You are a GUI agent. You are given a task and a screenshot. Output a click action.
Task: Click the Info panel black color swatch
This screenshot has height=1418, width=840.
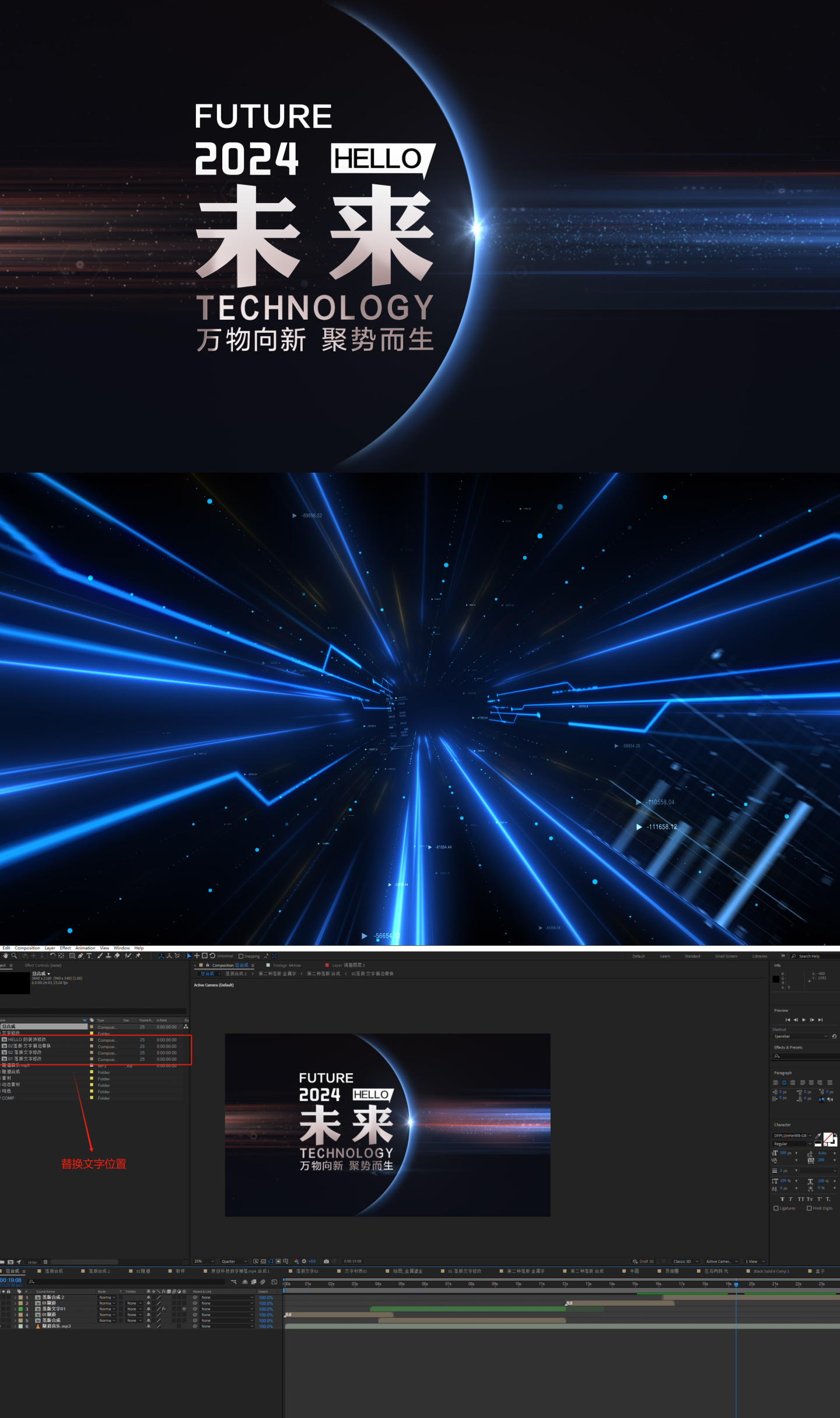point(776,979)
